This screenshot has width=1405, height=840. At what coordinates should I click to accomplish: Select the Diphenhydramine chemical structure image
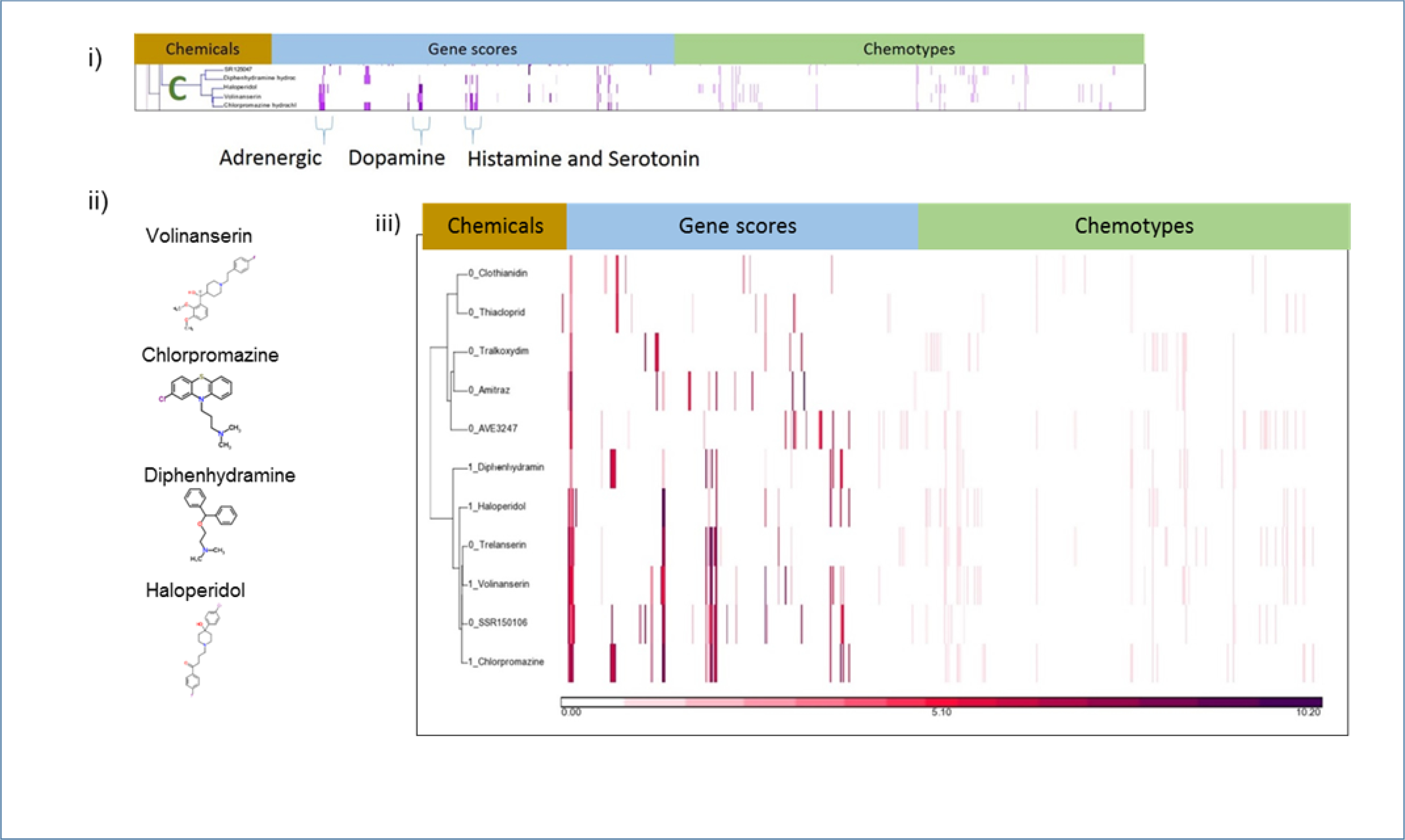click(210, 526)
